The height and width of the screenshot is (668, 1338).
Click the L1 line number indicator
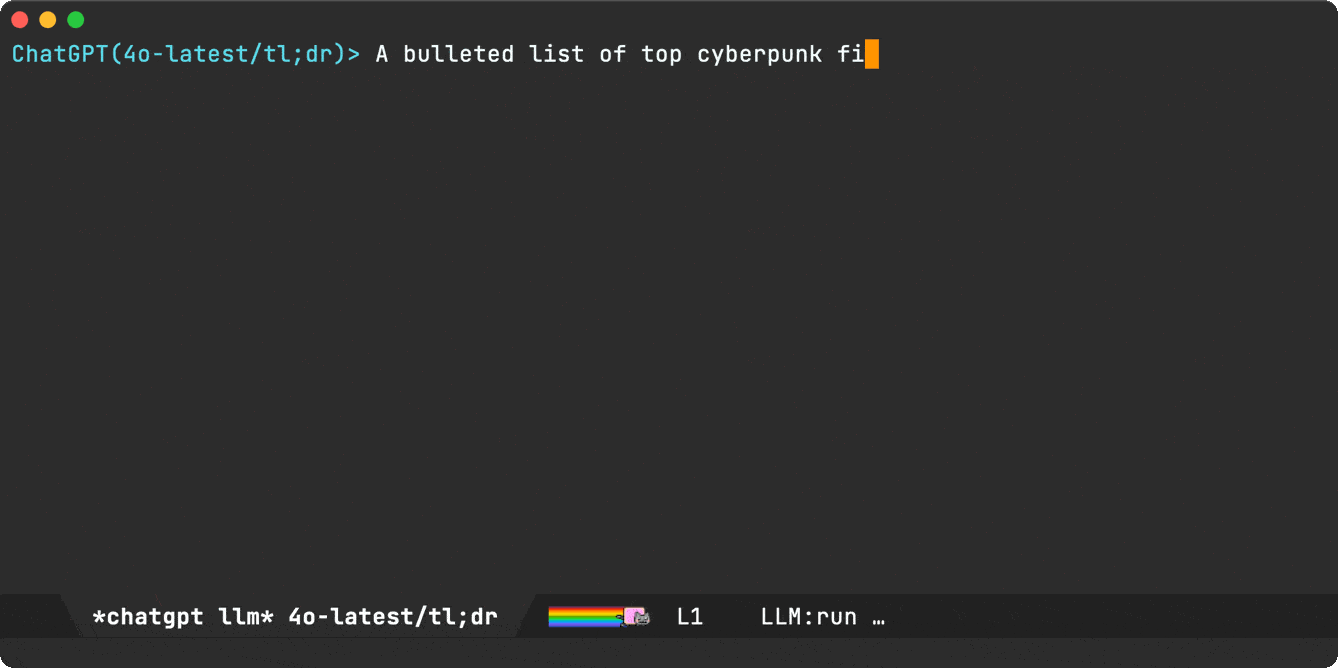click(x=690, y=617)
